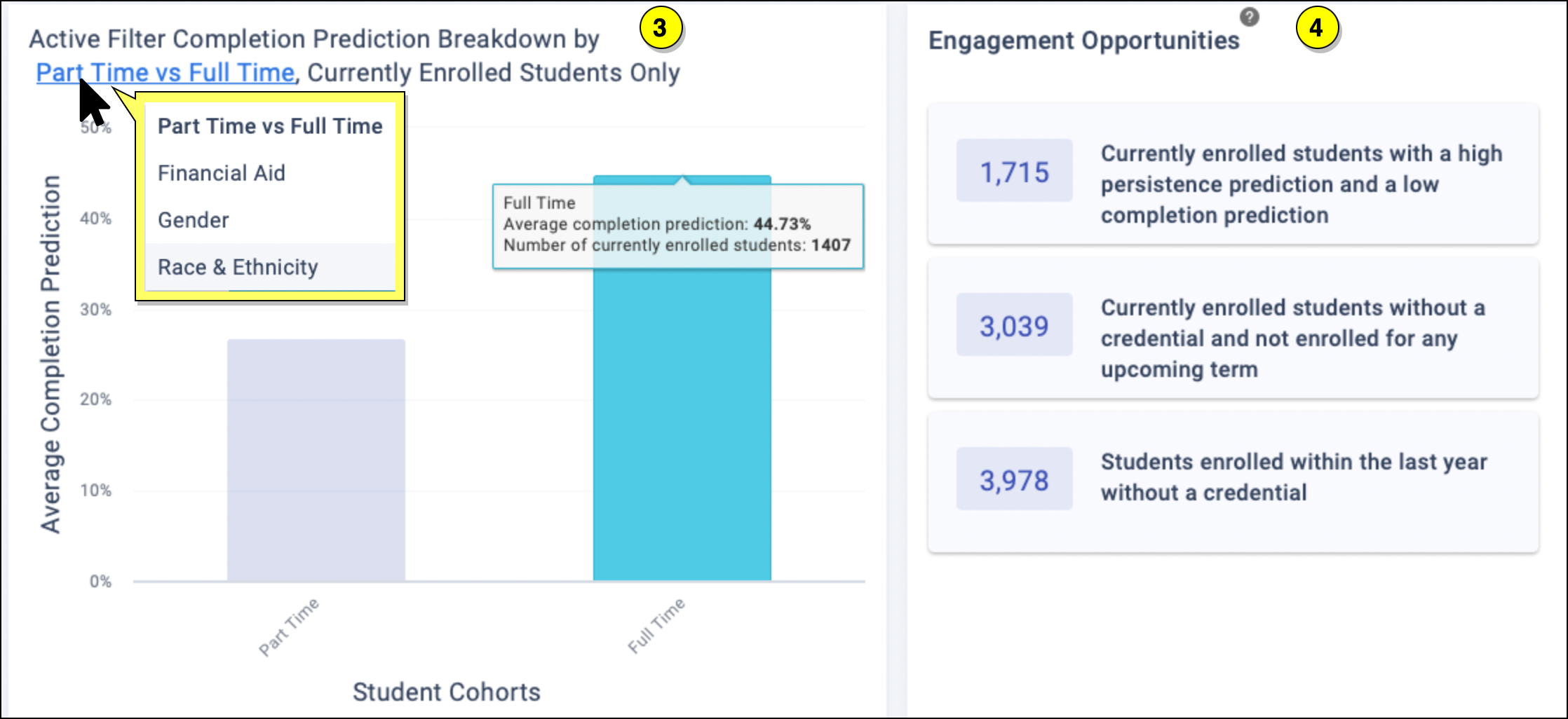Click the Engagement Opportunities heading
Image resolution: width=1568 pixels, height=719 pixels.
pos(1083,41)
